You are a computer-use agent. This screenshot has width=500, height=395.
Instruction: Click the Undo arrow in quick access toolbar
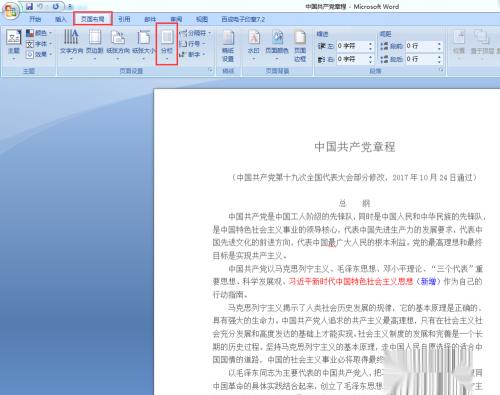coord(40,6)
